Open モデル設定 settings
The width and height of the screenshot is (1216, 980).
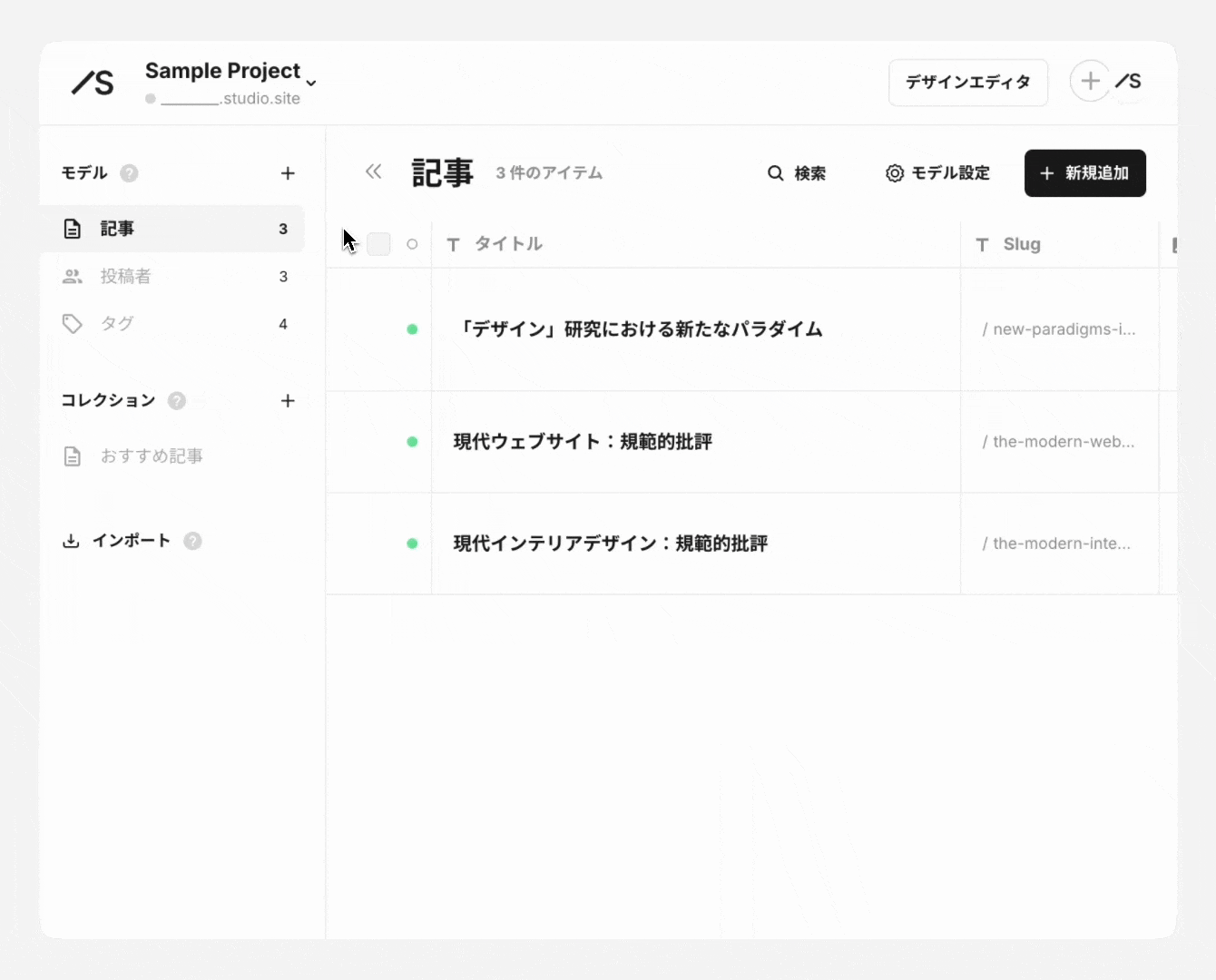(937, 173)
